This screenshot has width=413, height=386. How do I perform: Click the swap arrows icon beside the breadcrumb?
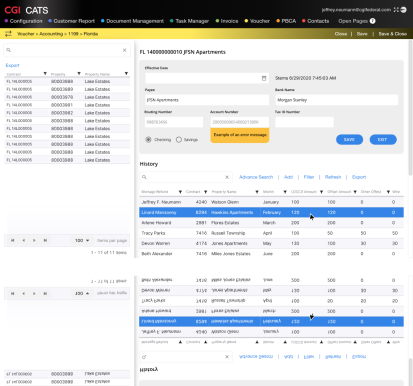point(8,34)
